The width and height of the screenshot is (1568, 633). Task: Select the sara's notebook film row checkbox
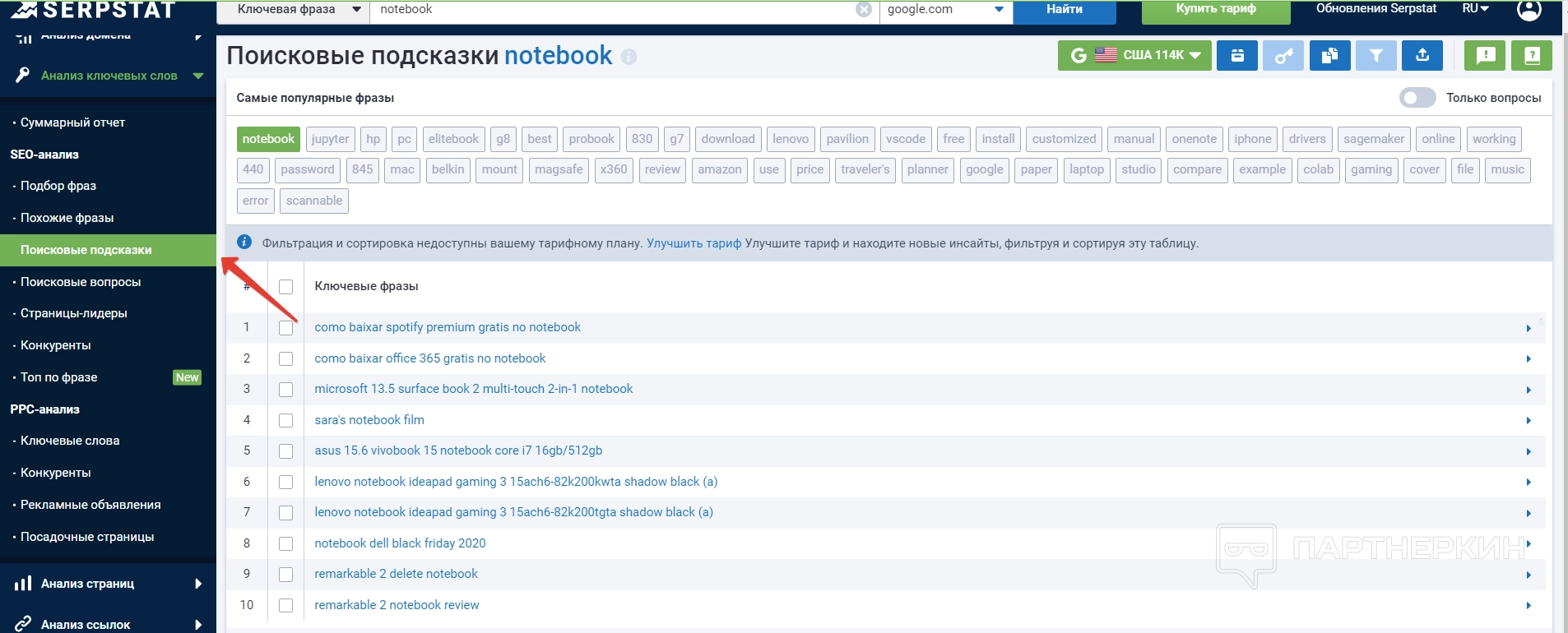tap(286, 421)
